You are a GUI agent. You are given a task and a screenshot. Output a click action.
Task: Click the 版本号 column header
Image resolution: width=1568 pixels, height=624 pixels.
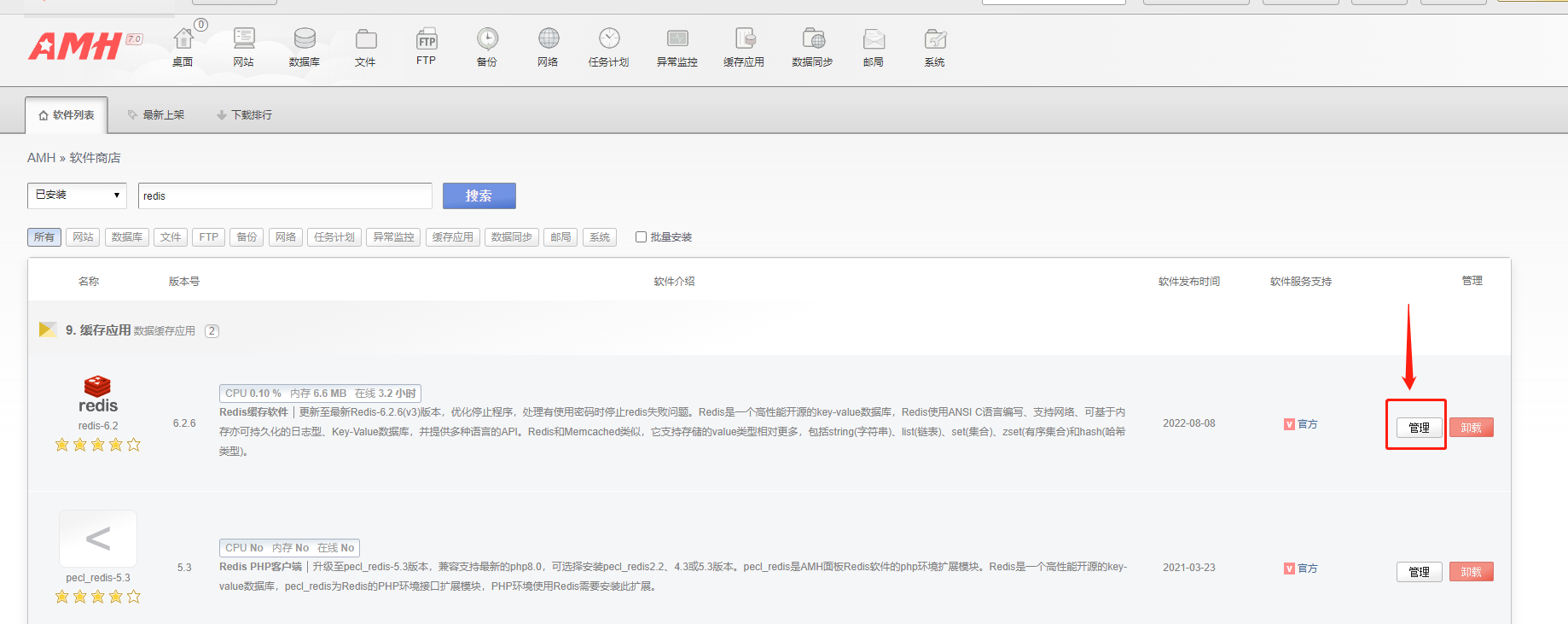tap(184, 282)
